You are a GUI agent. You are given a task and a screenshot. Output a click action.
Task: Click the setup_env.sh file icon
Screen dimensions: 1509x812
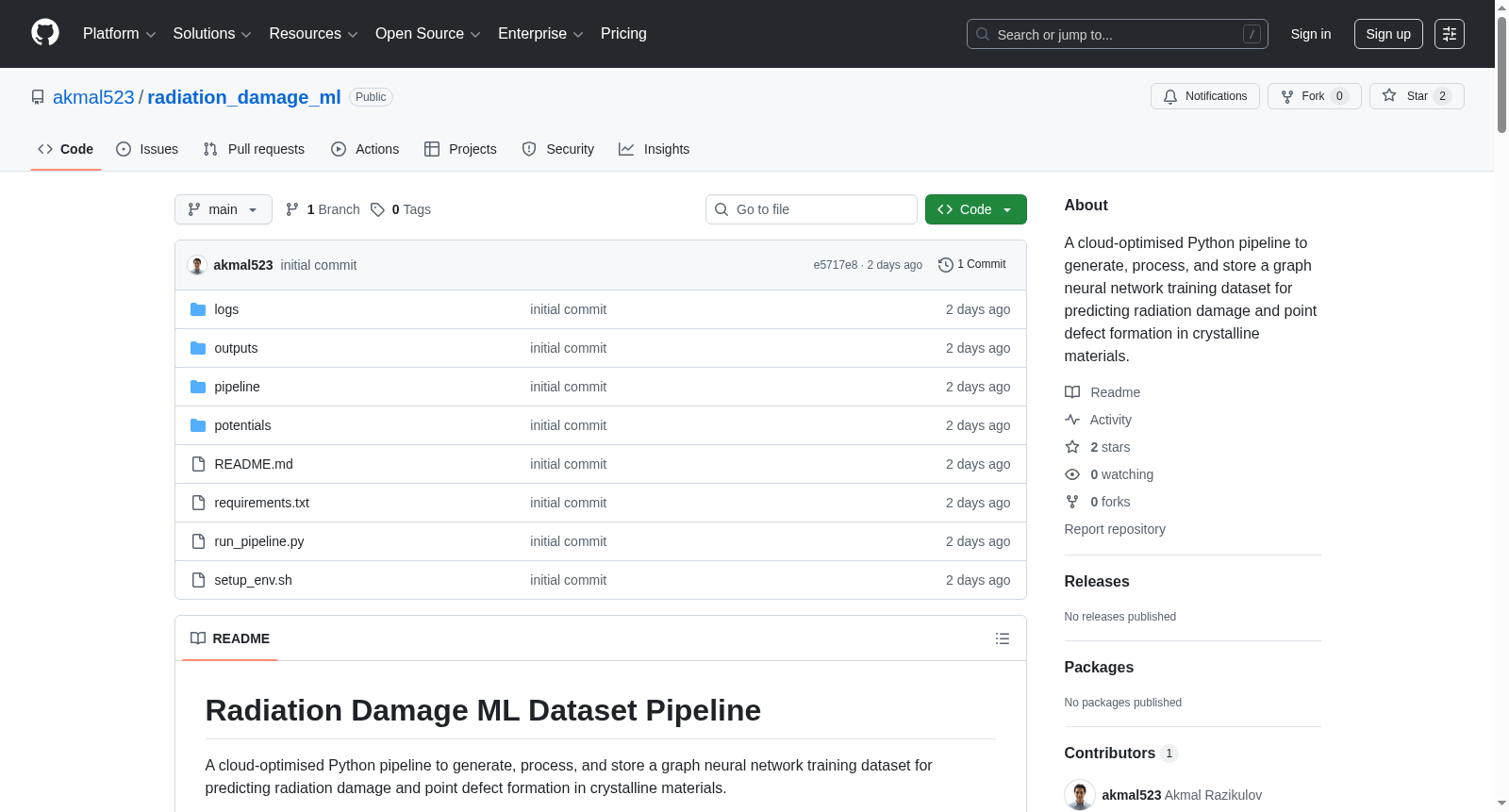[198, 580]
